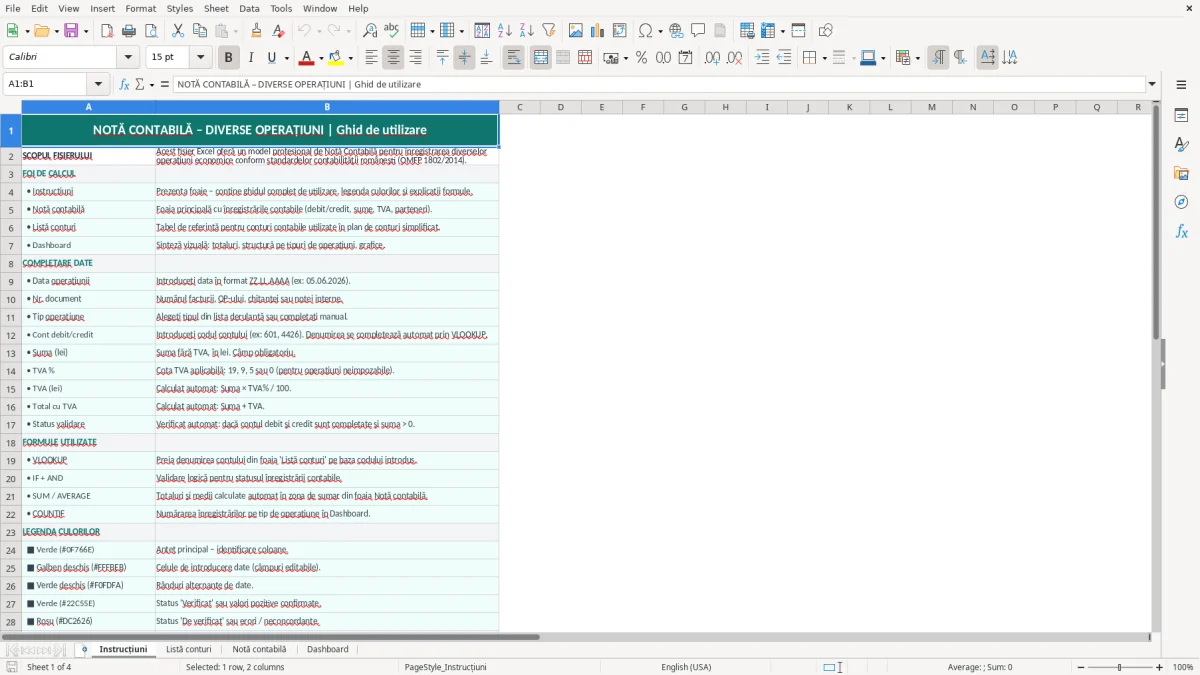Toggle Underline formatting
Image resolution: width=1200 pixels, height=675 pixels.
270,58
